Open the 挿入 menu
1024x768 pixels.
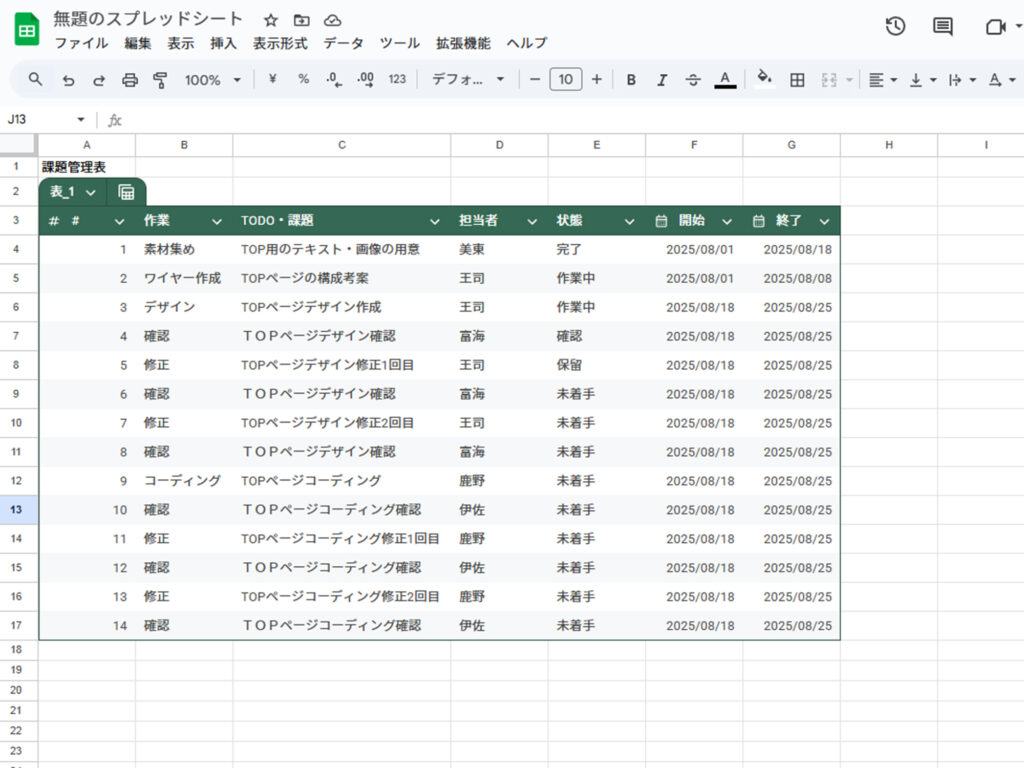(x=223, y=43)
